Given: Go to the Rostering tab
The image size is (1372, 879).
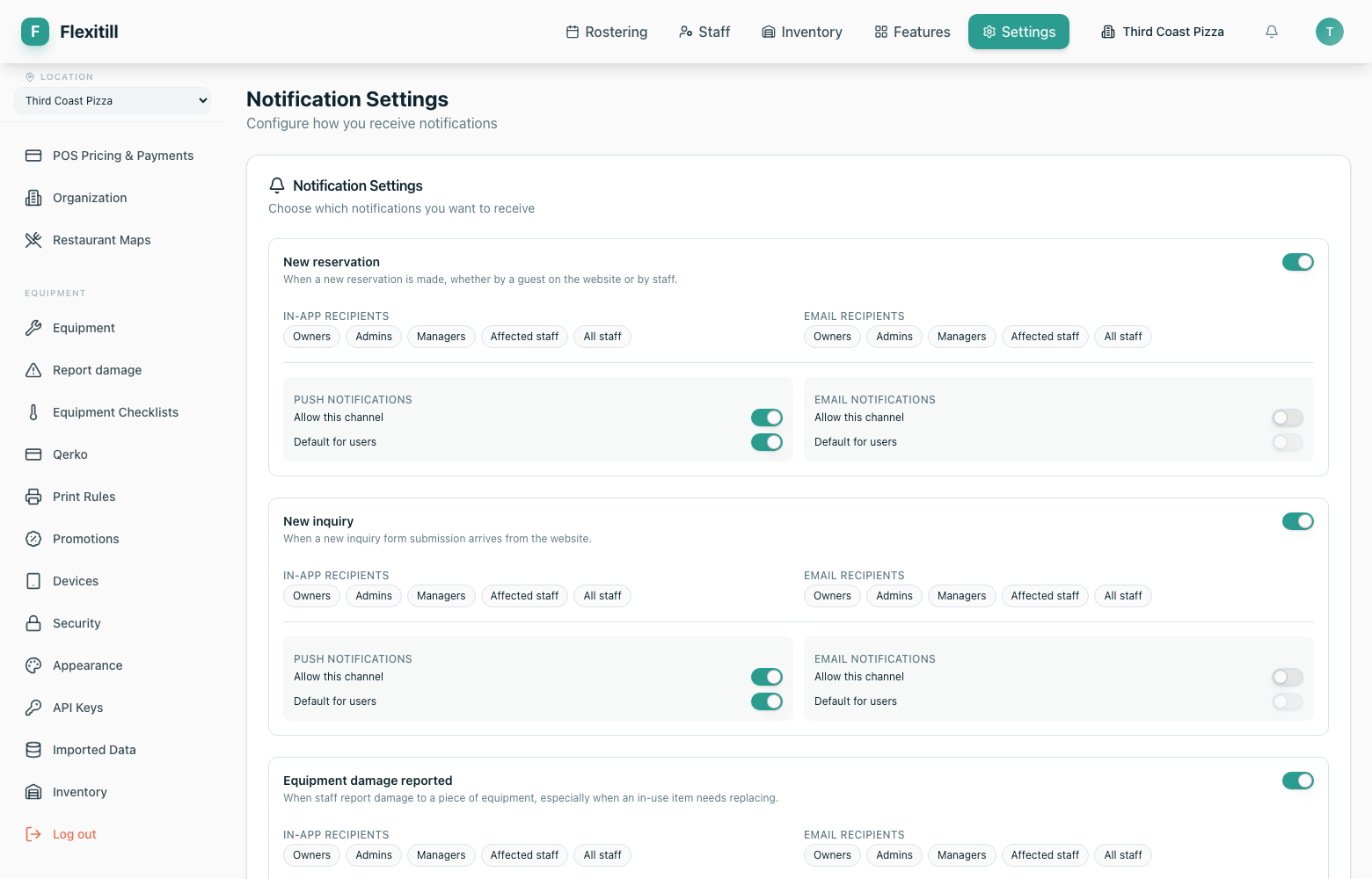Looking at the screenshot, I should tap(607, 32).
